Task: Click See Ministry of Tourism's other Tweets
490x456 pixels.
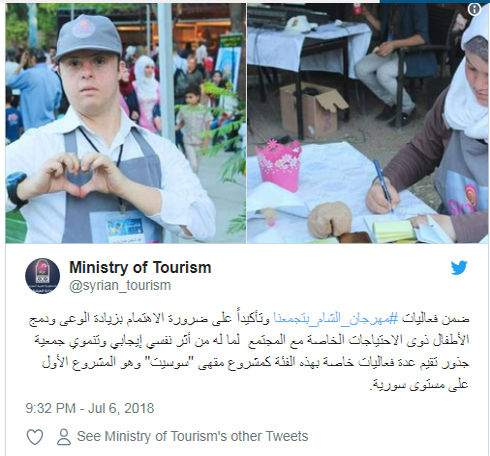Action: (192, 436)
